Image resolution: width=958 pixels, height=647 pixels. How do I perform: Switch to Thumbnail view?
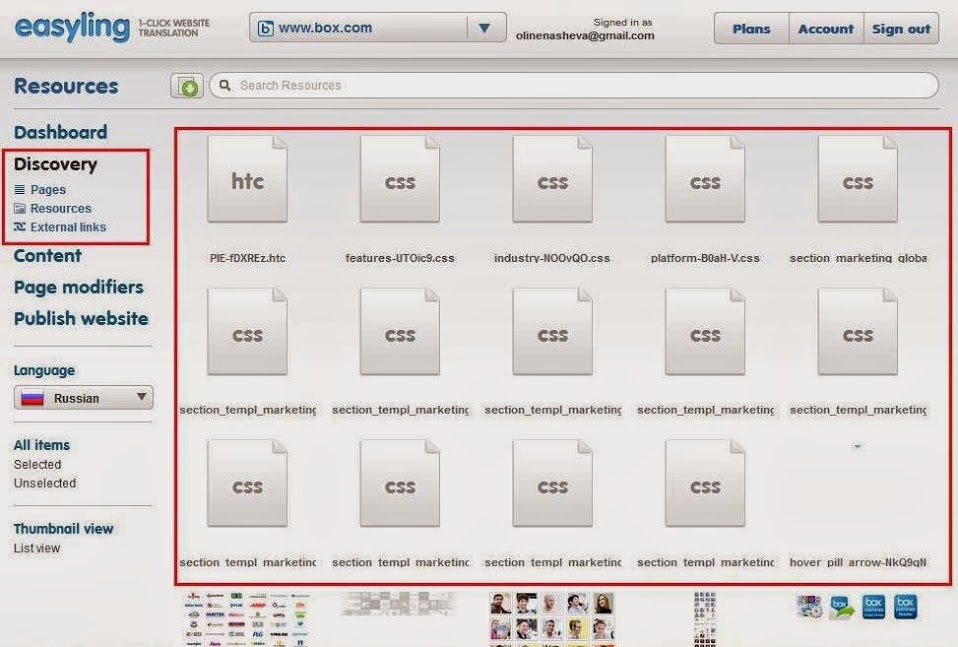(x=64, y=528)
